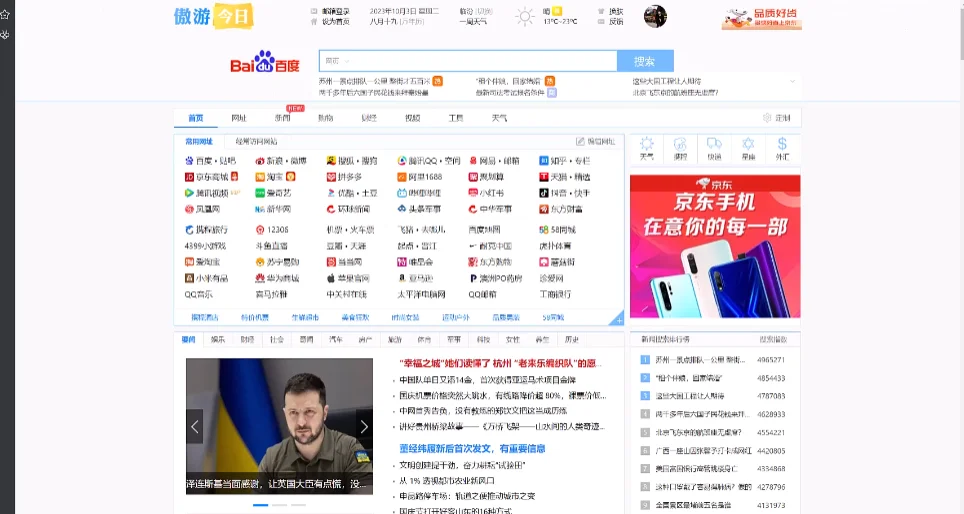The height and width of the screenshot is (514, 964).
Task: Open headline "幸福之城"她们读懂了 杭州
Action: [x=500, y=363]
